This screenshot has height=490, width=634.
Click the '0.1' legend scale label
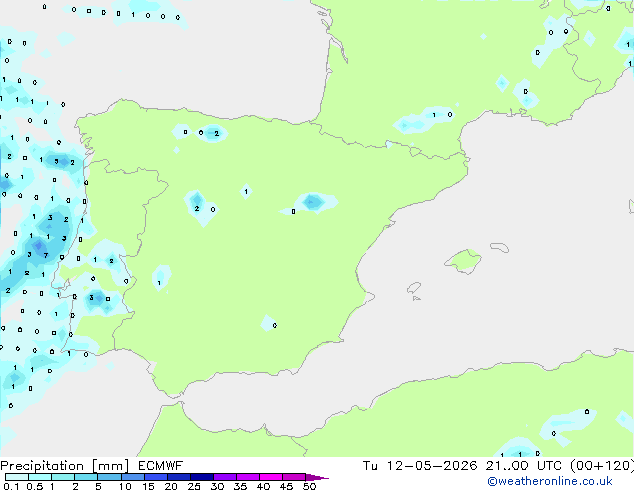click(x=11, y=486)
